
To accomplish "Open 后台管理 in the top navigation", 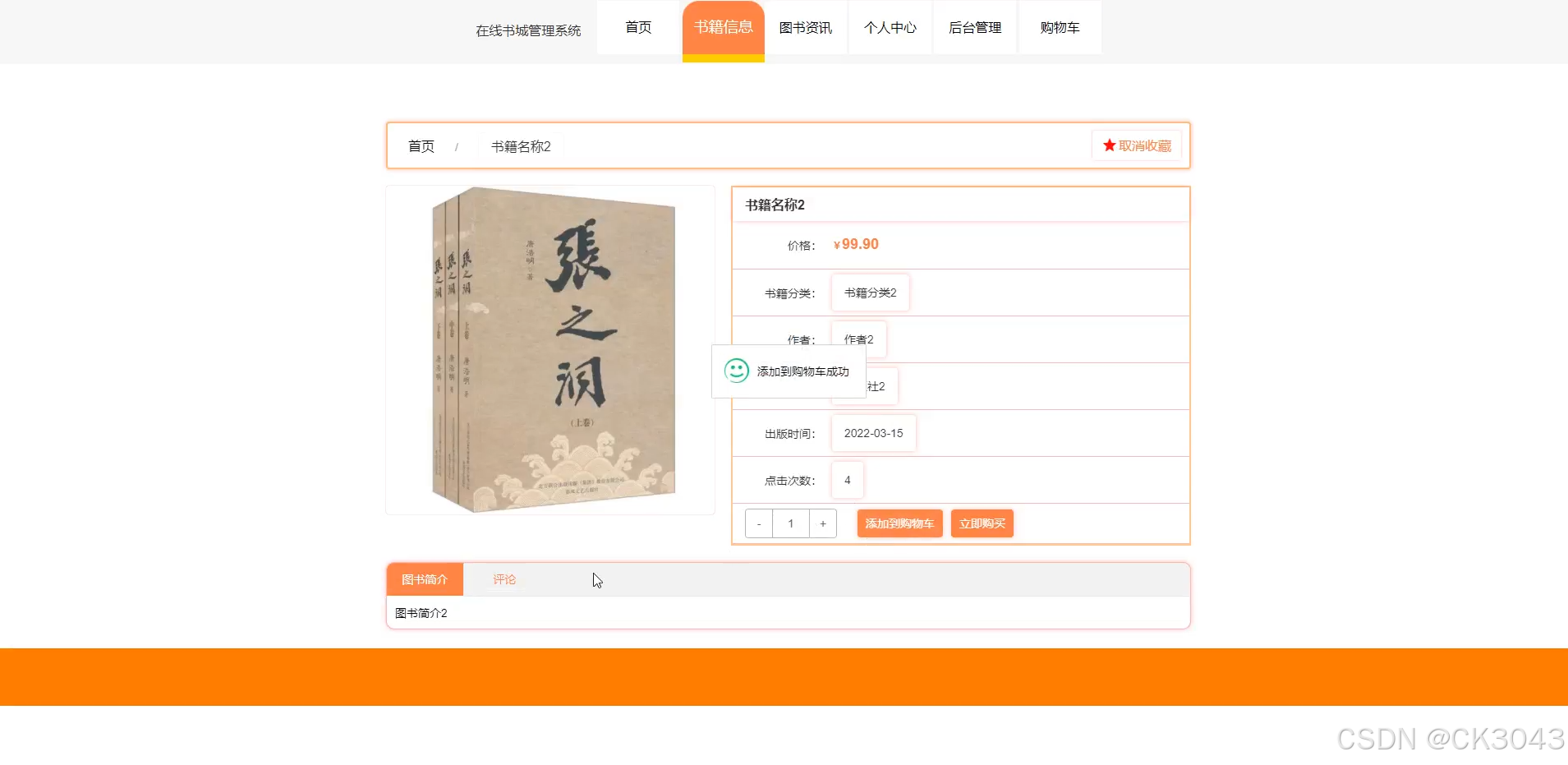I will click(x=975, y=28).
